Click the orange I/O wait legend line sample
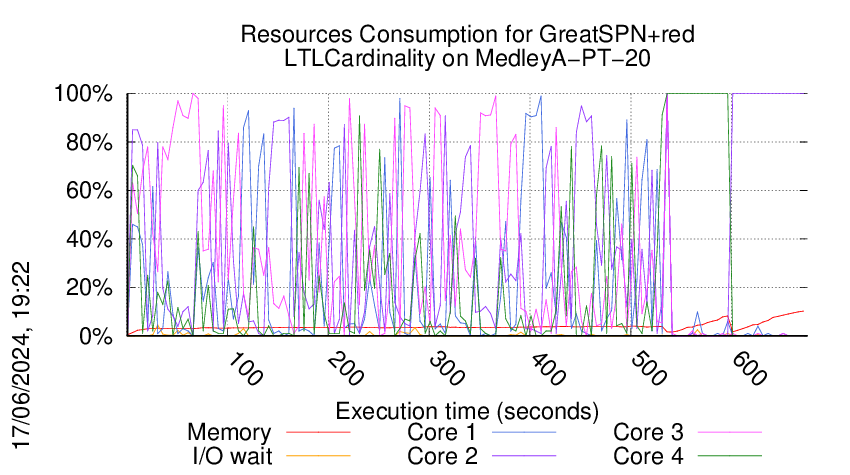 [318, 456]
